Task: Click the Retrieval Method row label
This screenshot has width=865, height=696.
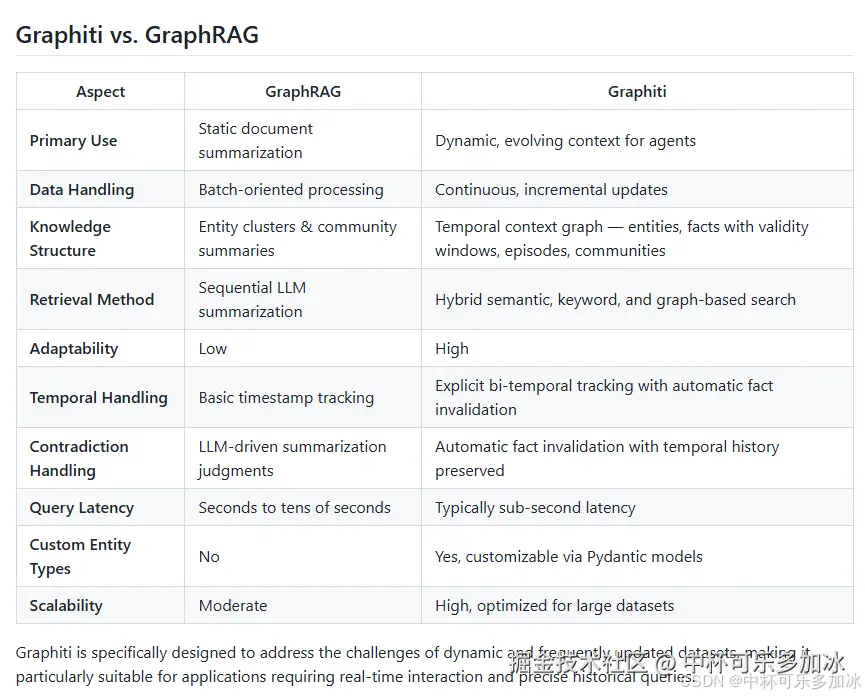Action: click(x=92, y=299)
